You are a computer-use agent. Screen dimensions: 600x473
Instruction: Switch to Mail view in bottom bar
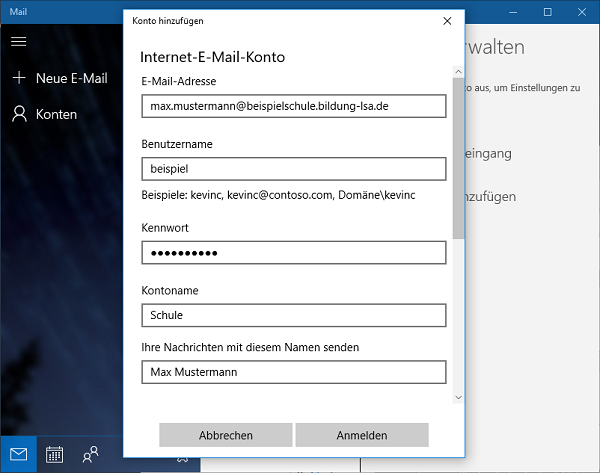click(x=18, y=454)
